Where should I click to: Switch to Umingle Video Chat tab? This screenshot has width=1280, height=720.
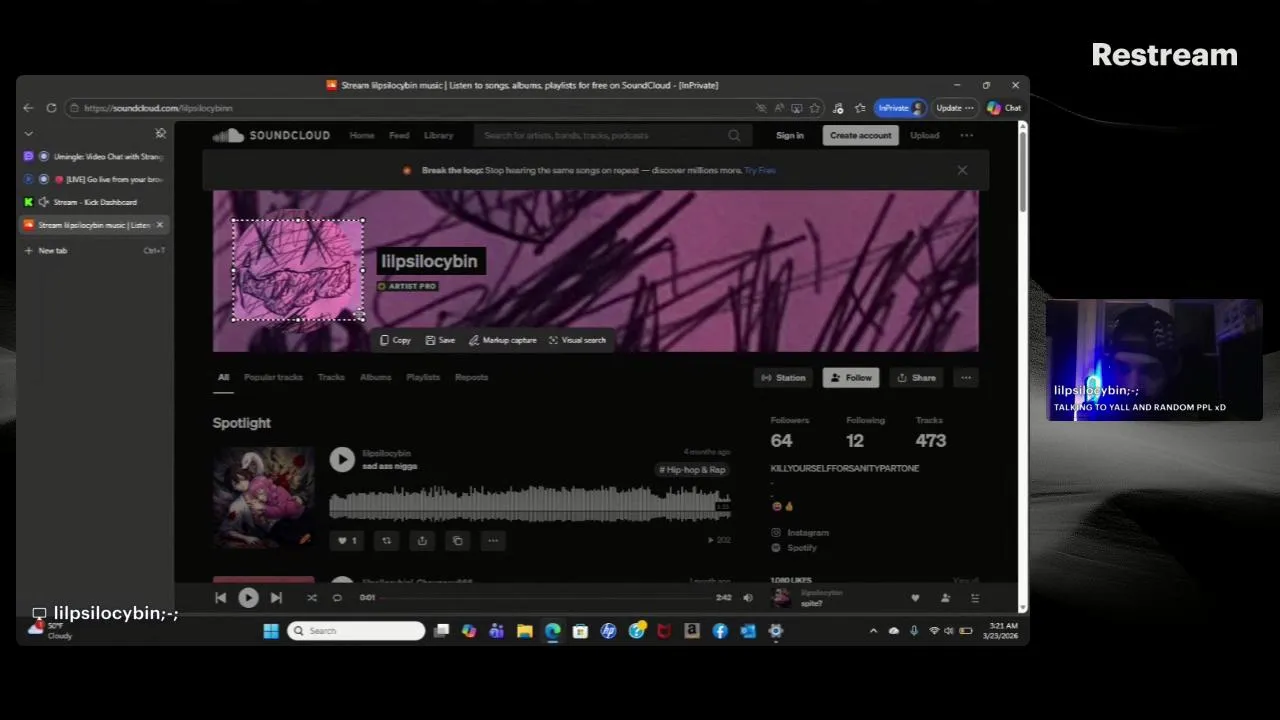point(95,156)
